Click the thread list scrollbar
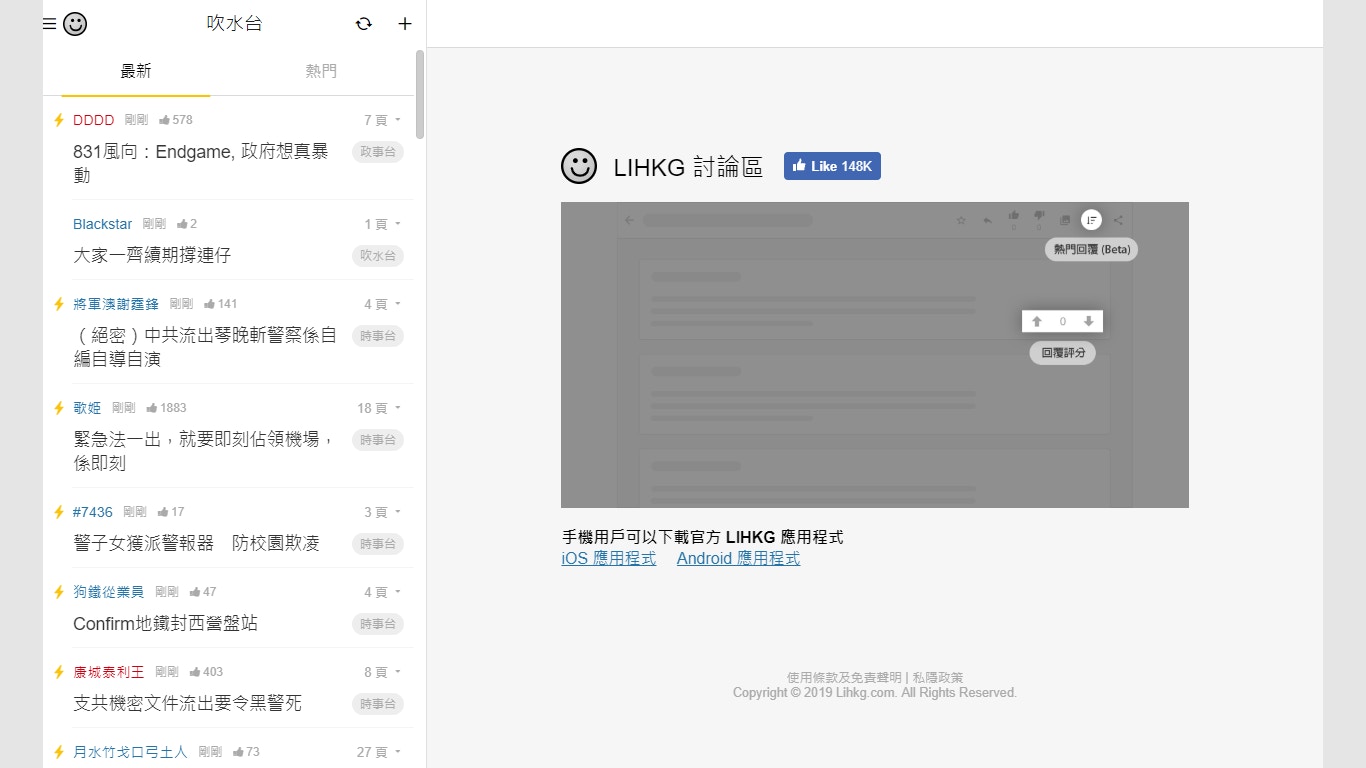This screenshot has height=768, width=1366. (x=420, y=94)
